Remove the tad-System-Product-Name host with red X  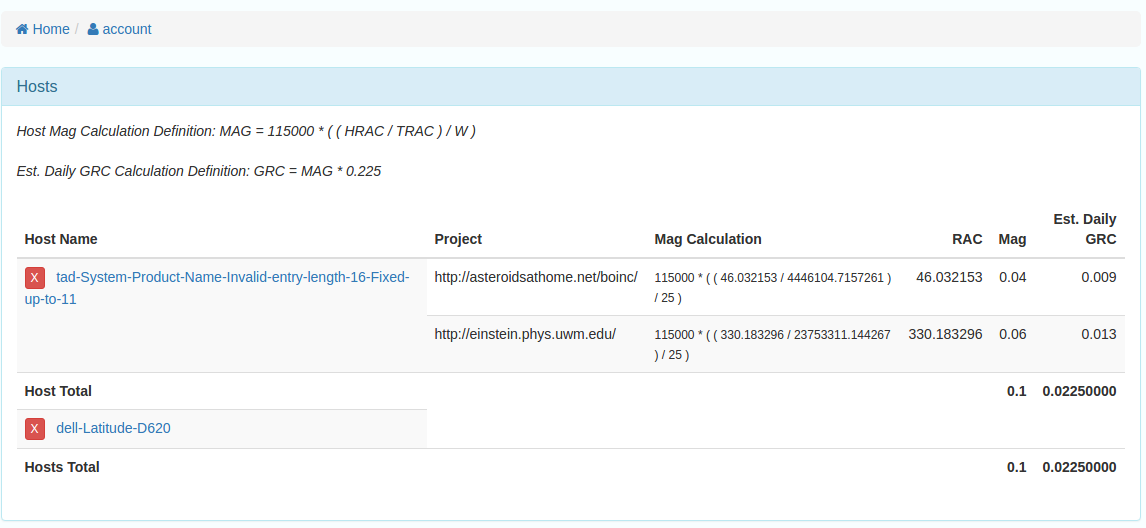[x=35, y=278]
